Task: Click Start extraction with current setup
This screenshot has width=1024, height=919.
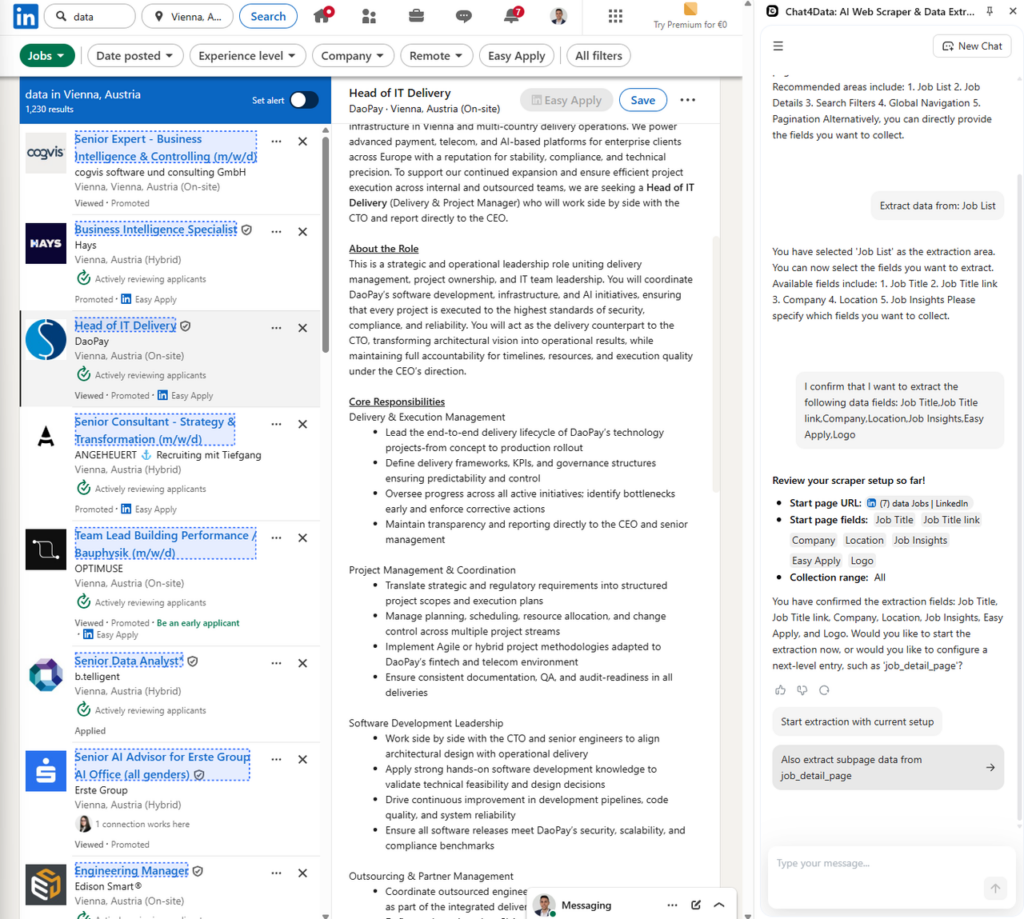Action: [x=858, y=721]
